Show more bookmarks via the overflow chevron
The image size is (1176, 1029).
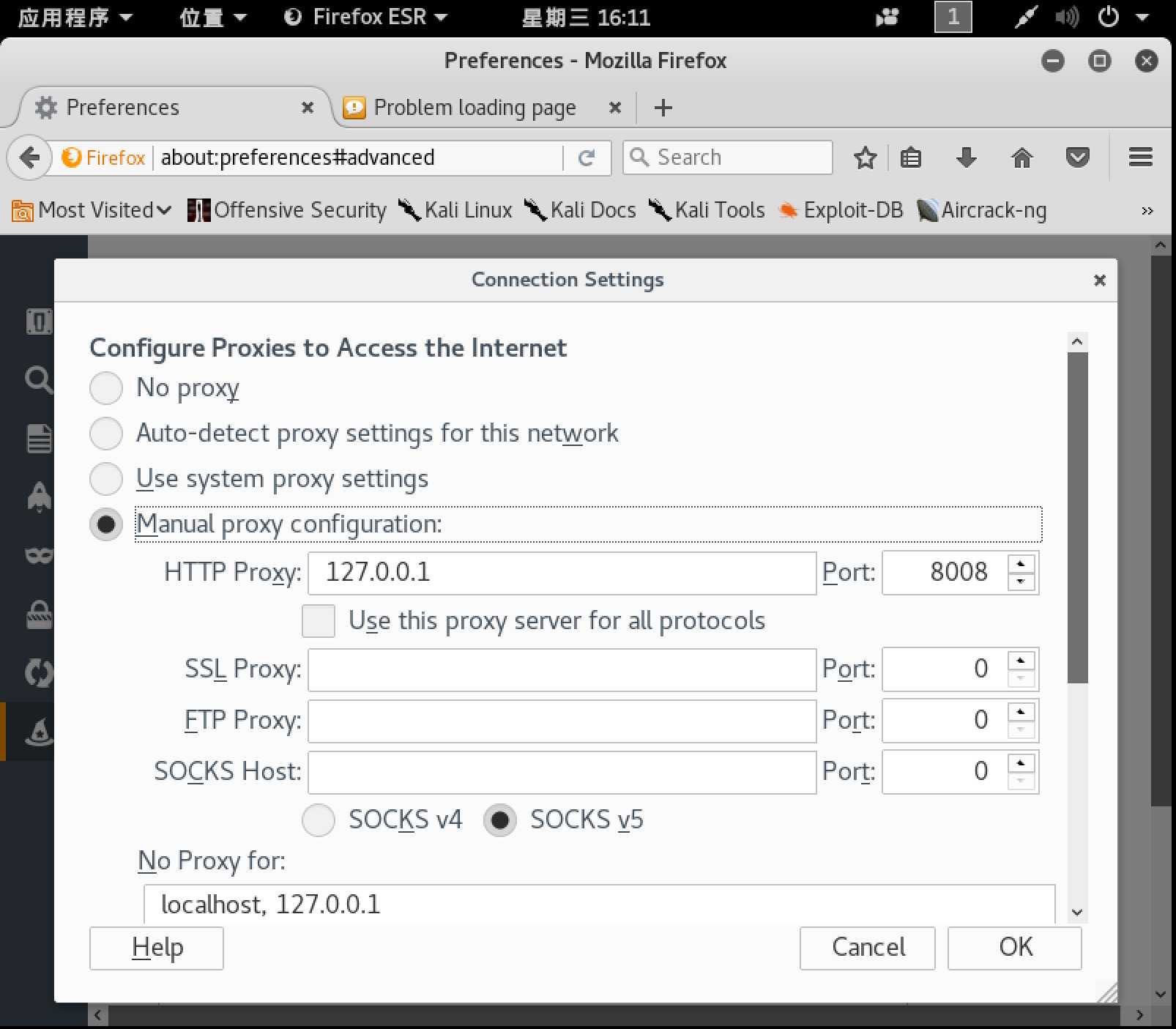(1147, 211)
